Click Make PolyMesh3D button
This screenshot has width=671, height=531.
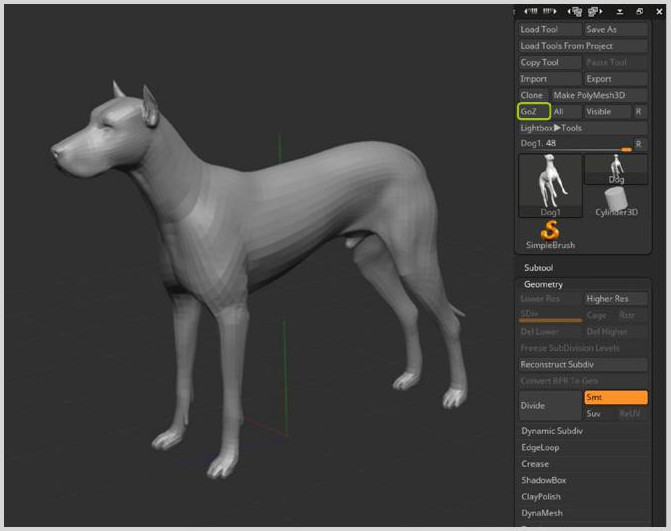pyautogui.click(x=599, y=95)
